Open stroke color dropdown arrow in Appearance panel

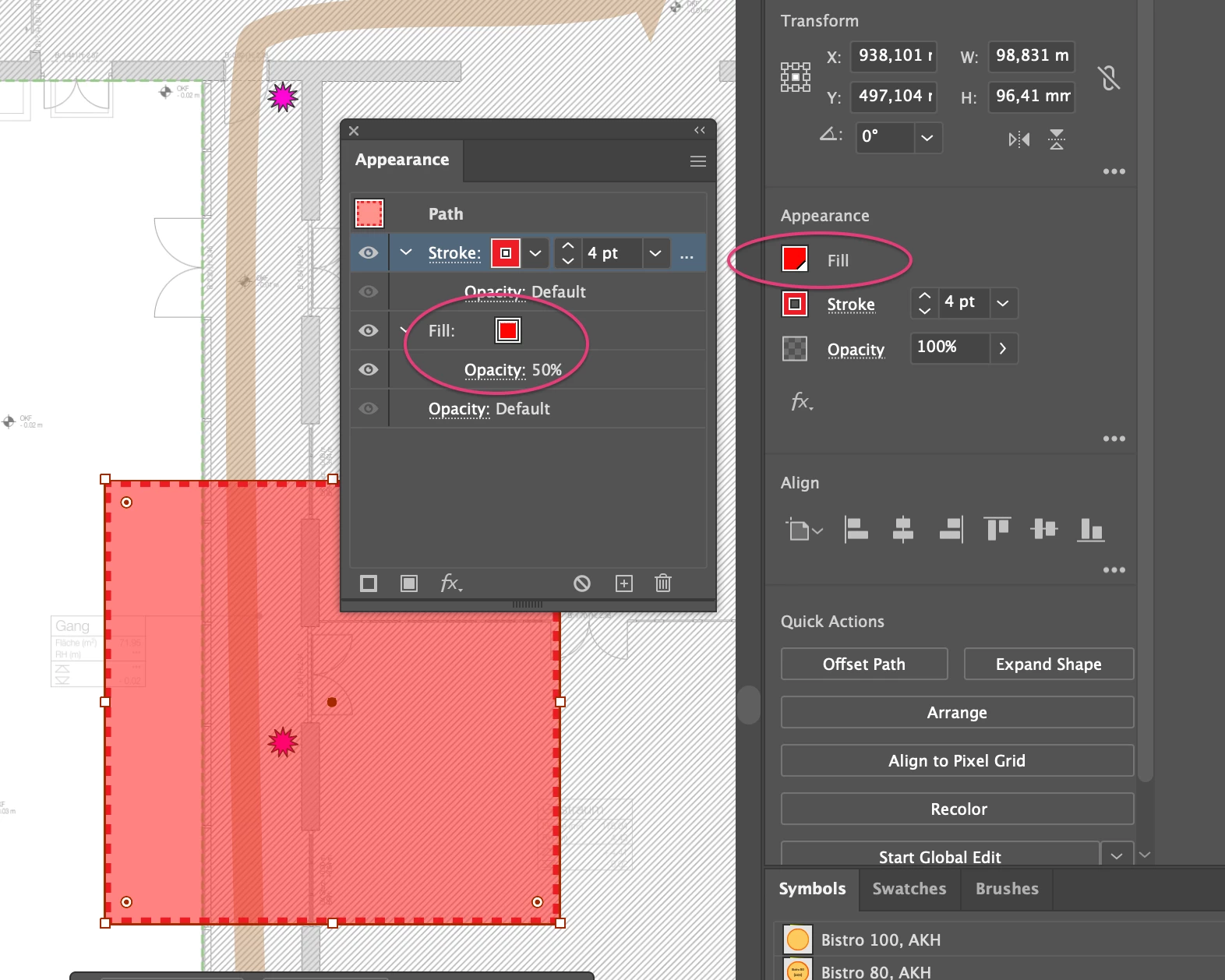[x=535, y=253]
